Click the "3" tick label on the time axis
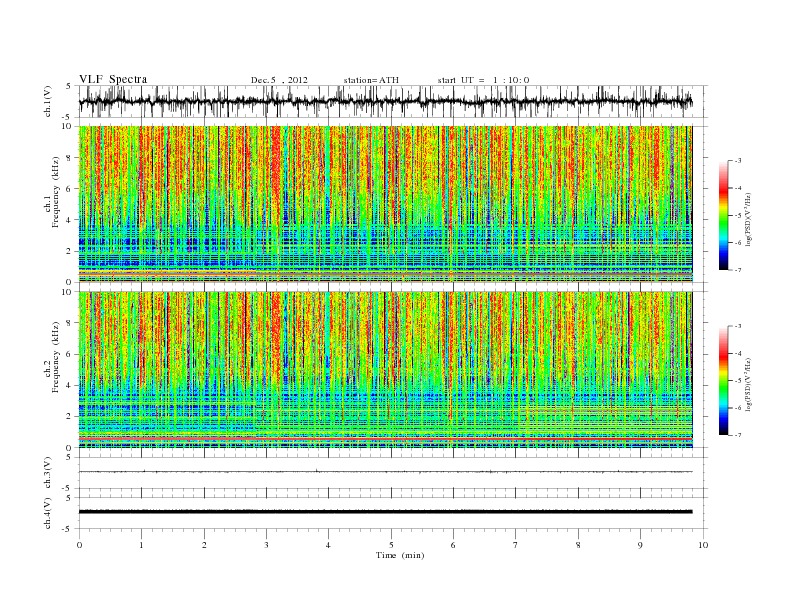The width and height of the screenshot is (792, 612). (266, 545)
